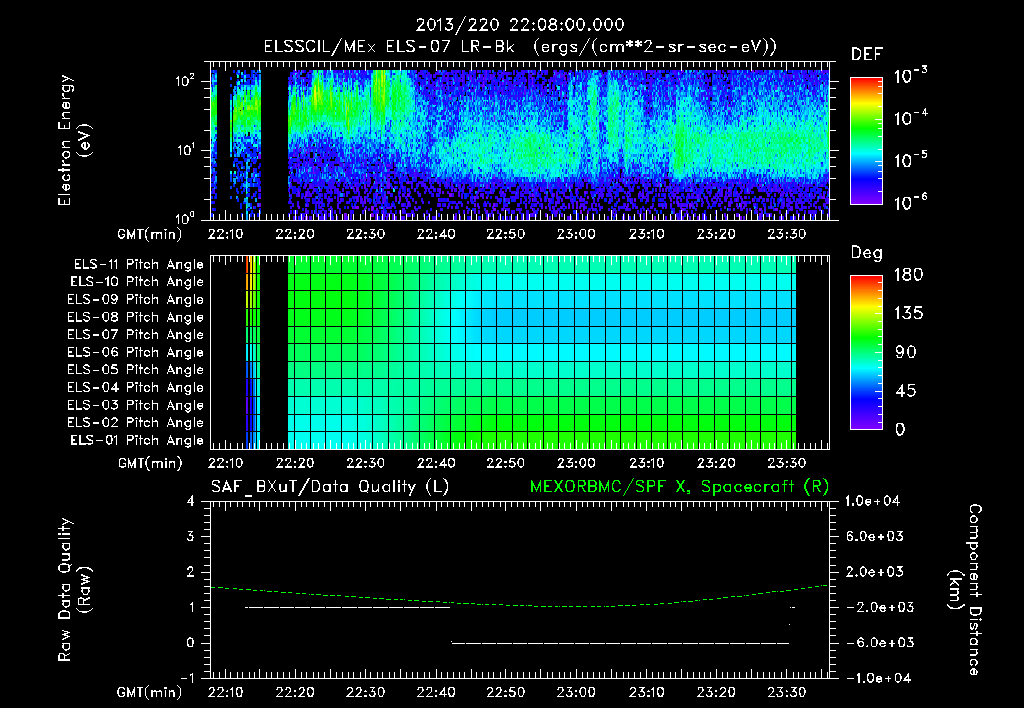
Task: Click the Deg pitch angle color bar
Action: coord(867,353)
